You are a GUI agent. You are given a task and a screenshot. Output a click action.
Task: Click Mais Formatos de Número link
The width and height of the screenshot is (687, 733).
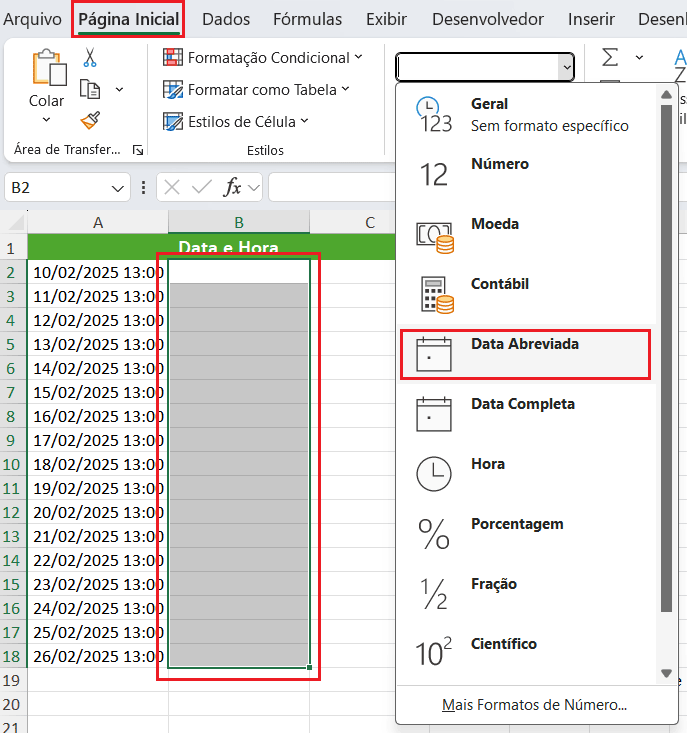[x=534, y=705]
